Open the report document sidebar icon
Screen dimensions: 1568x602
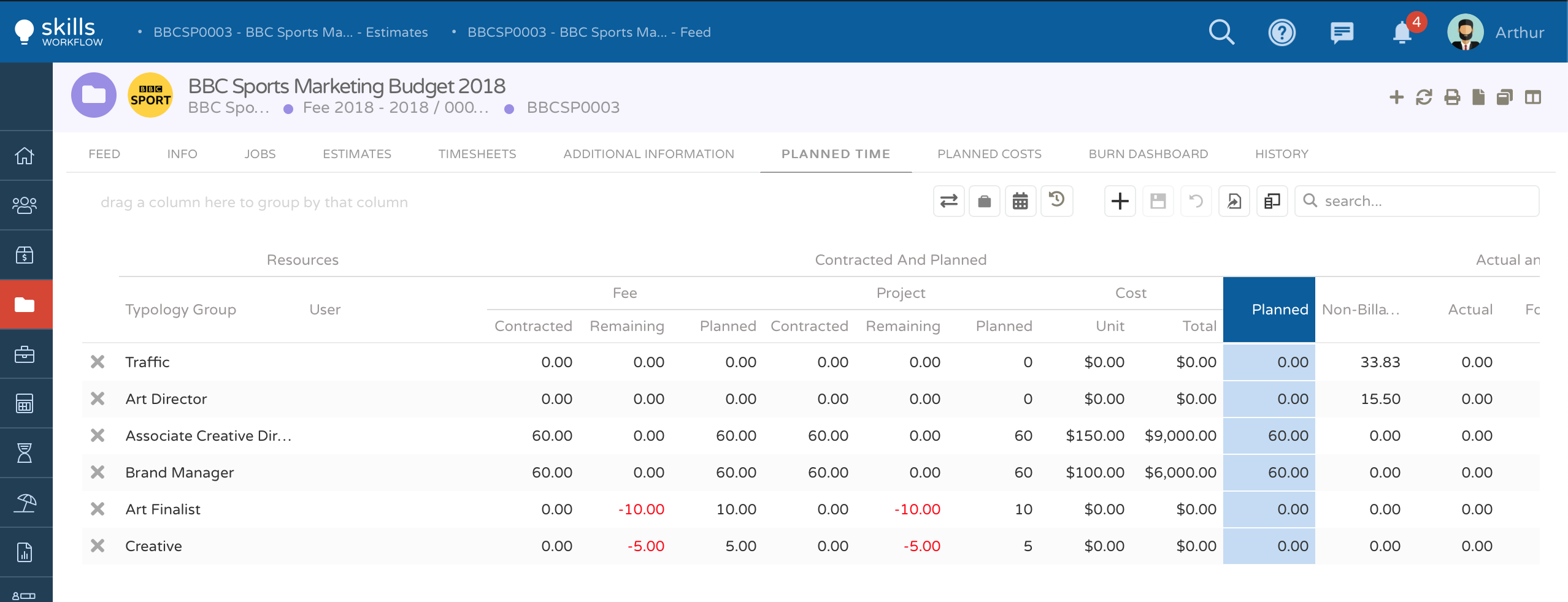(x=25, y=552)
